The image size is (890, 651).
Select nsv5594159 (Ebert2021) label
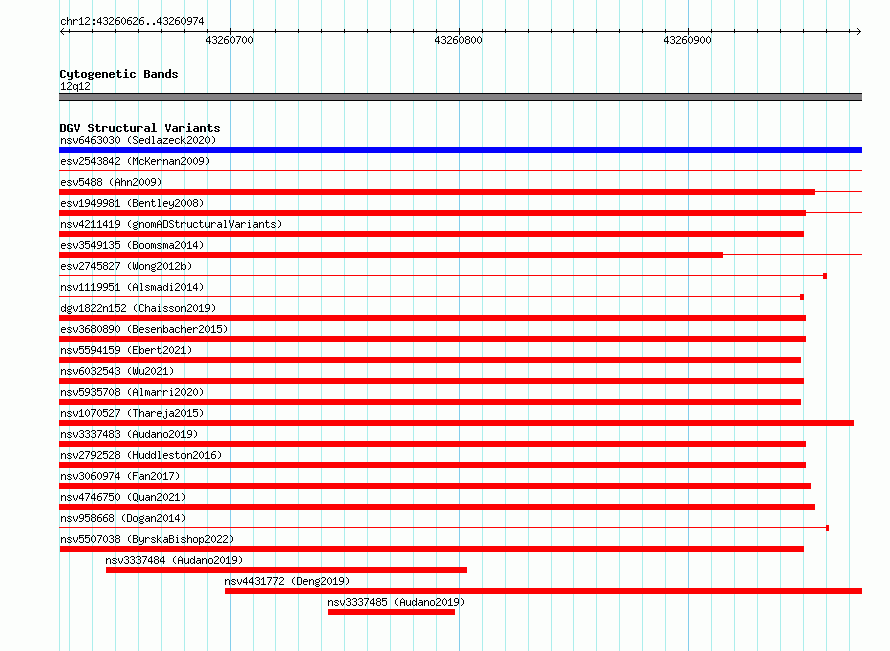click(126, 350)
